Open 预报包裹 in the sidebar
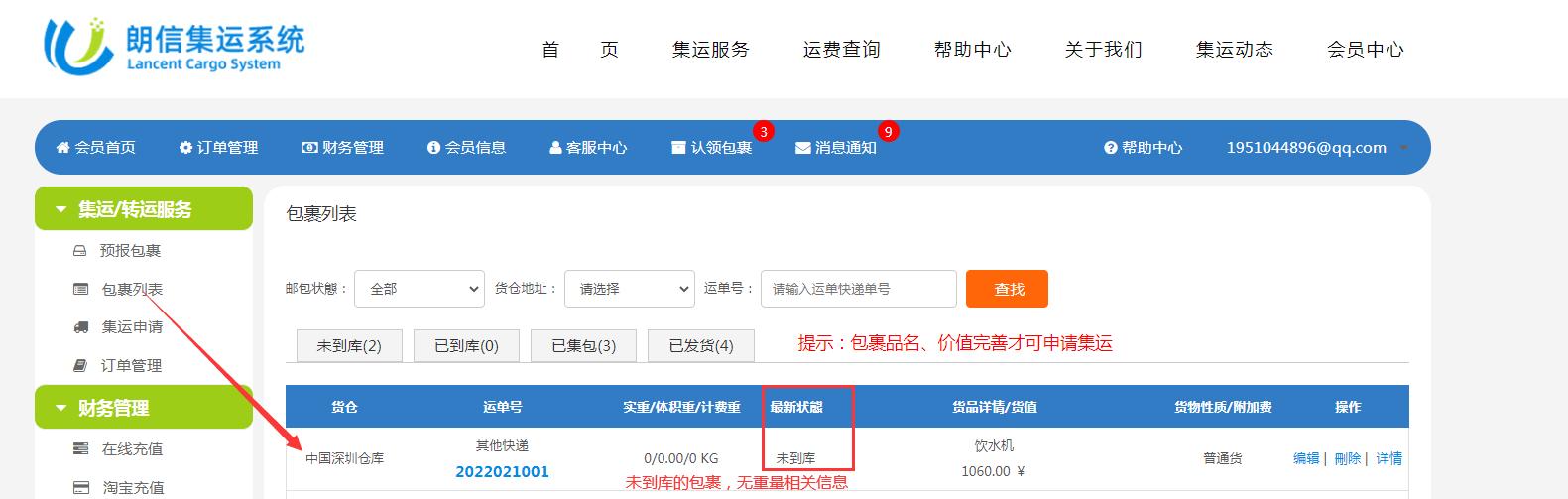 (x=130, y=251)
